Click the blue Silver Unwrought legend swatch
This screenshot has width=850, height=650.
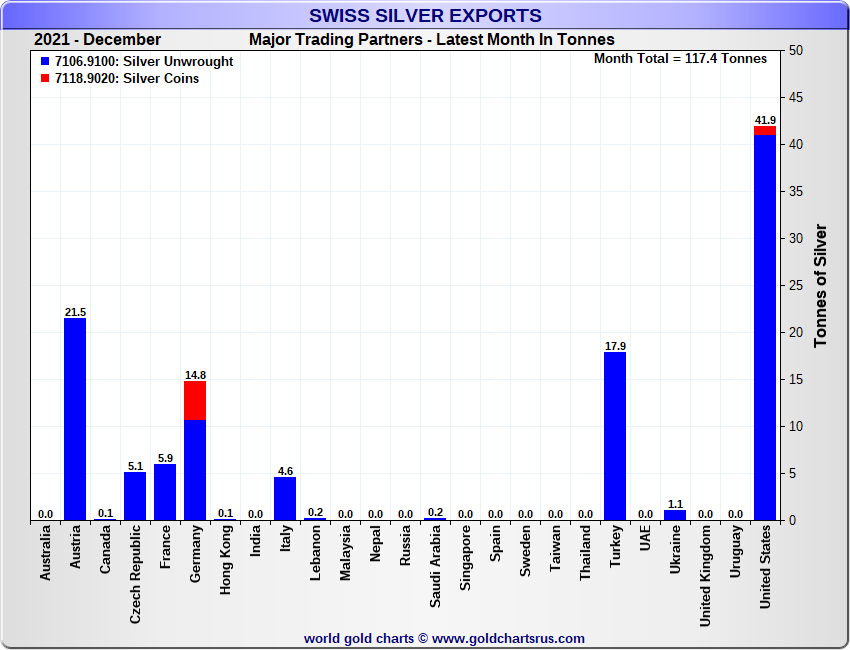[x=45, y=62]
